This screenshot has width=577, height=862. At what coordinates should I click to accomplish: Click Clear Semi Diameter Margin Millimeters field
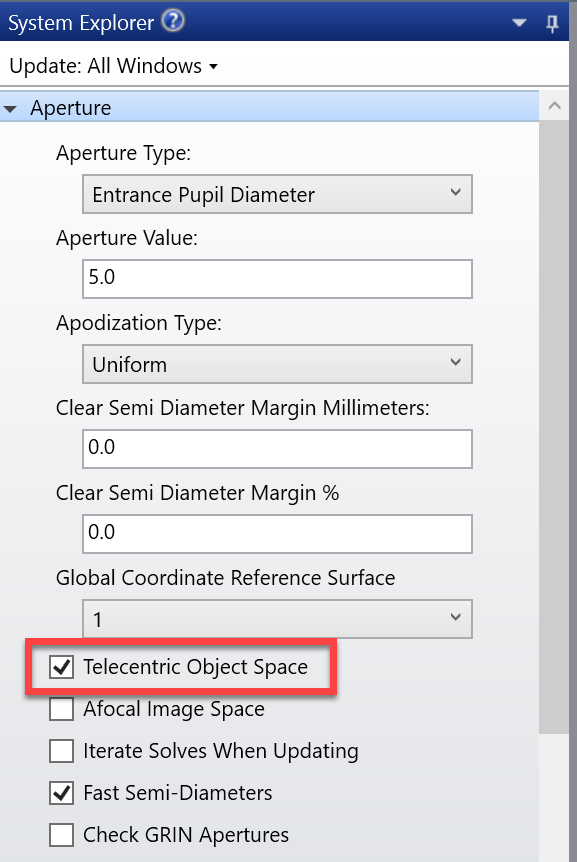(277, 449)
